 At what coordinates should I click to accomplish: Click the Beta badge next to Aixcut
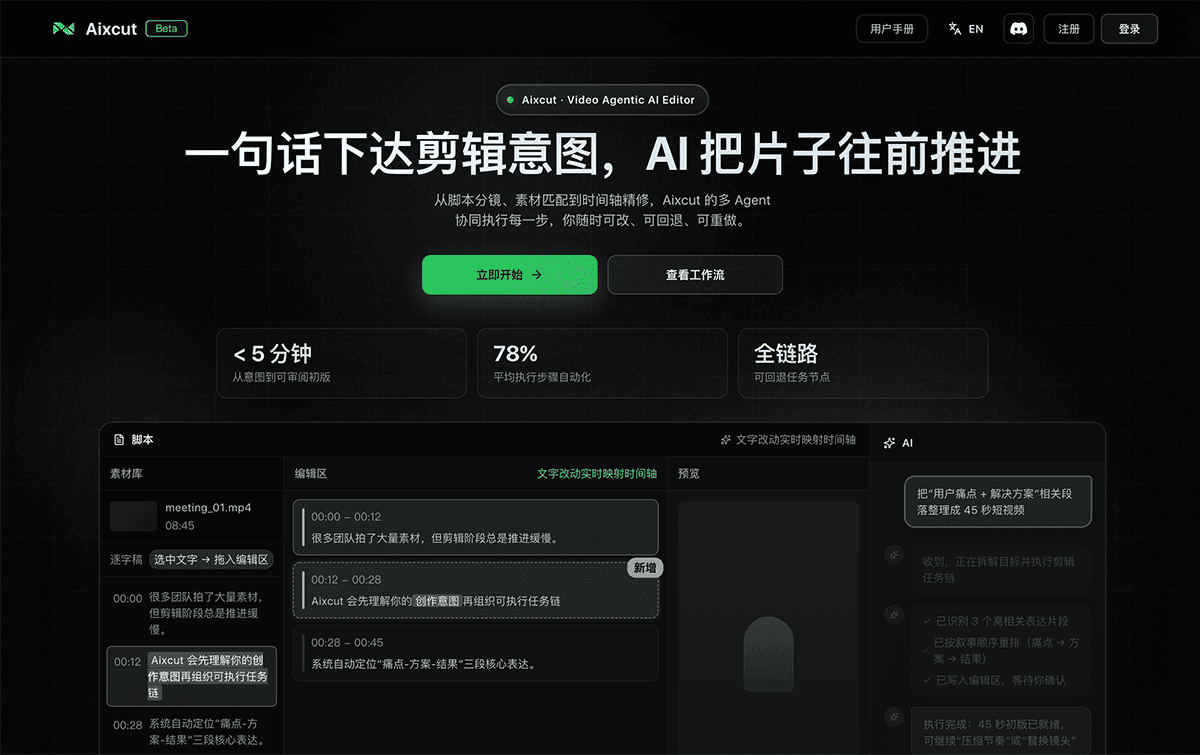166,29
